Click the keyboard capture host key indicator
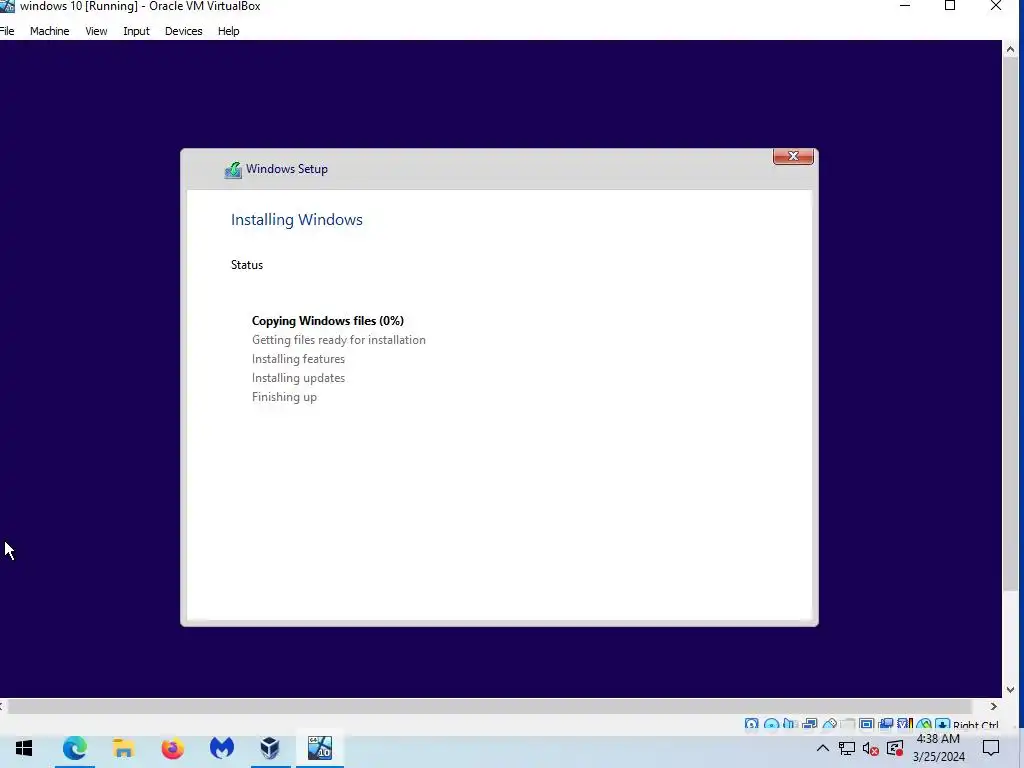Viewport: 1024px width, 768px height. (942, 724)
